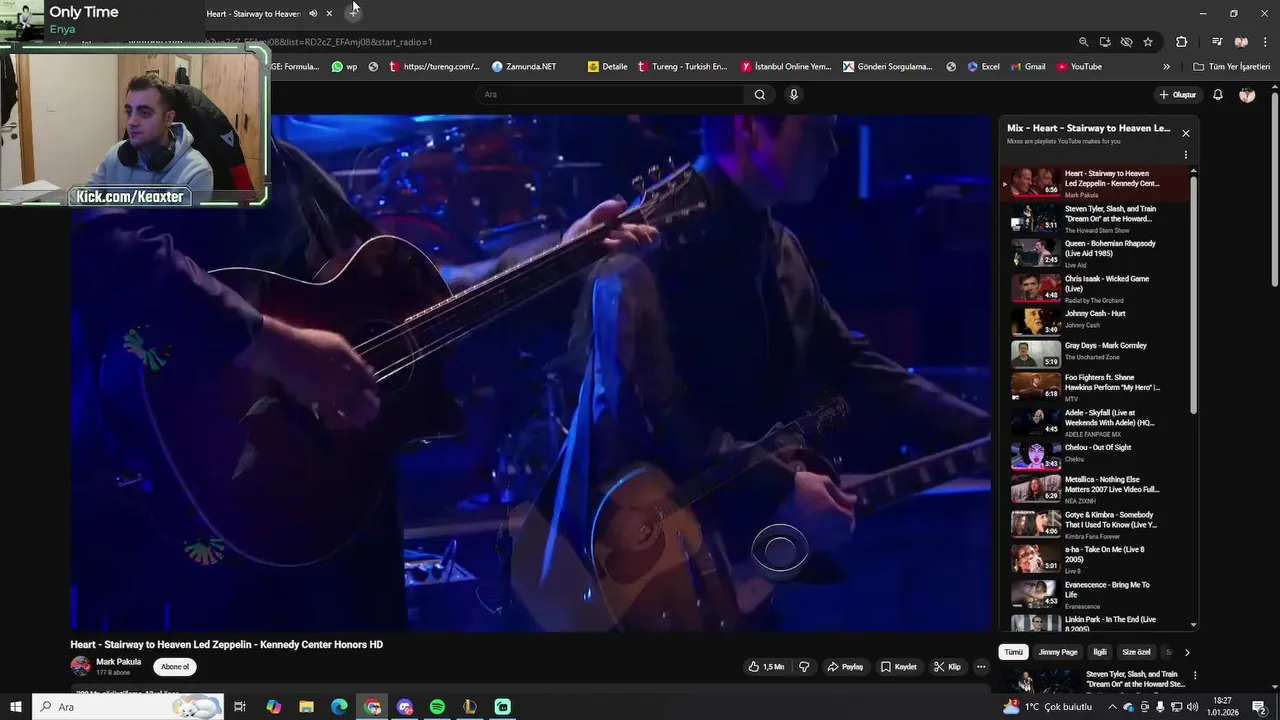Viewport: 1280px width, 720px height.
Task: Mute the tab via speaker icon
Action: 313,14
